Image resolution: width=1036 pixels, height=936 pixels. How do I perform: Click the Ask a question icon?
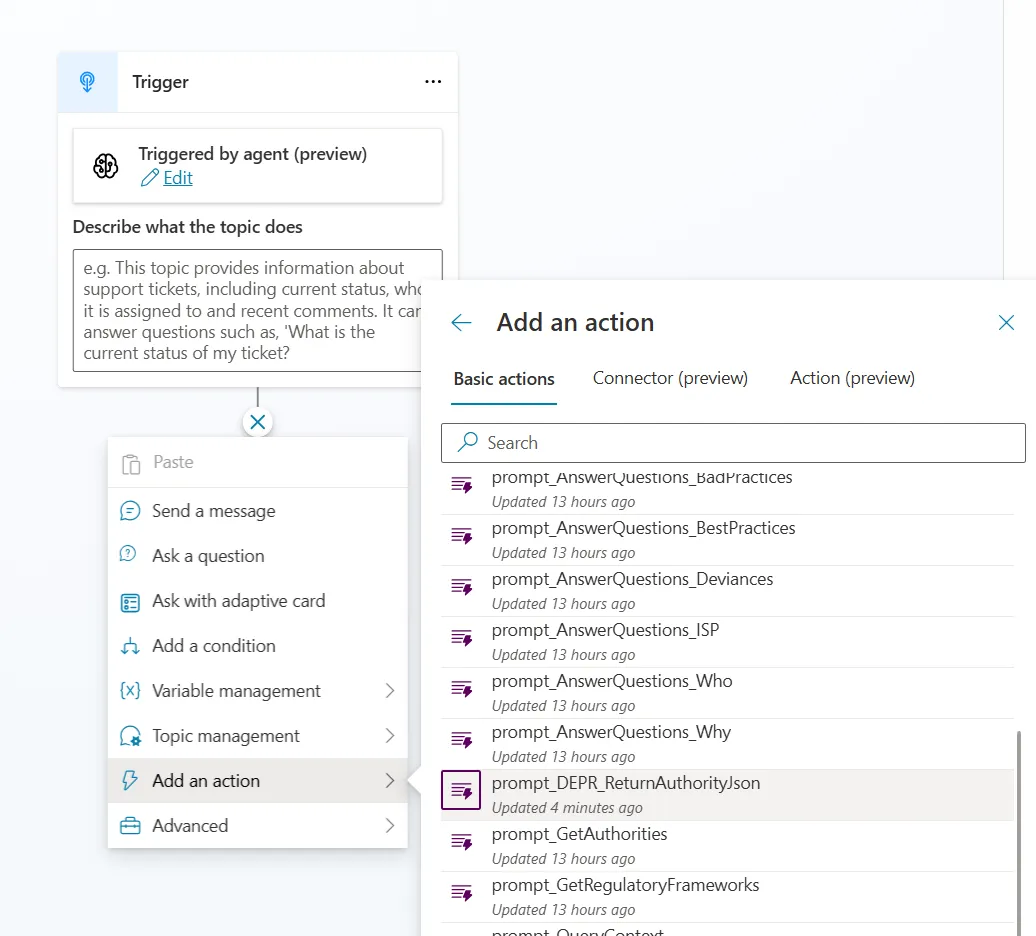coord(128,554)
